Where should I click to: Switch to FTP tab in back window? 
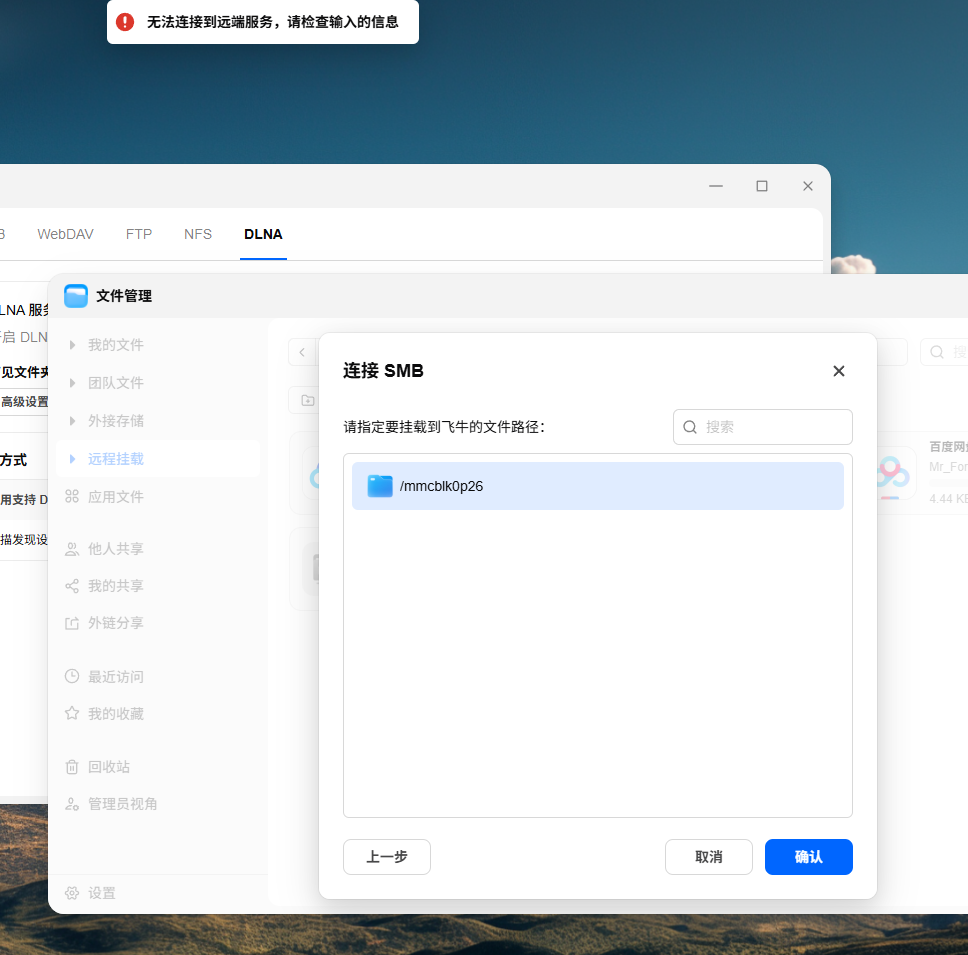point(139,235)
